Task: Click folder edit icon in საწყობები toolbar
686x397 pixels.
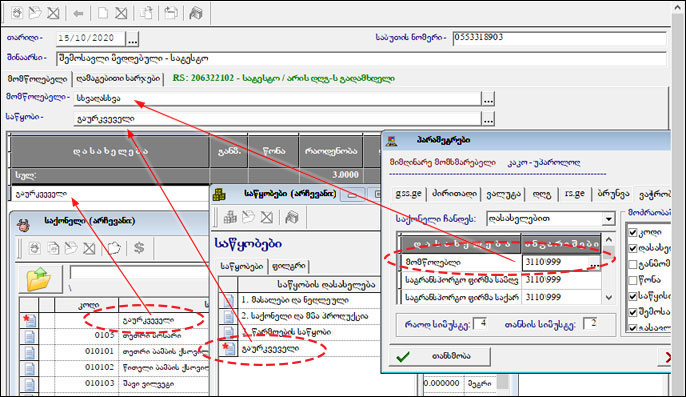Action: 248,217
